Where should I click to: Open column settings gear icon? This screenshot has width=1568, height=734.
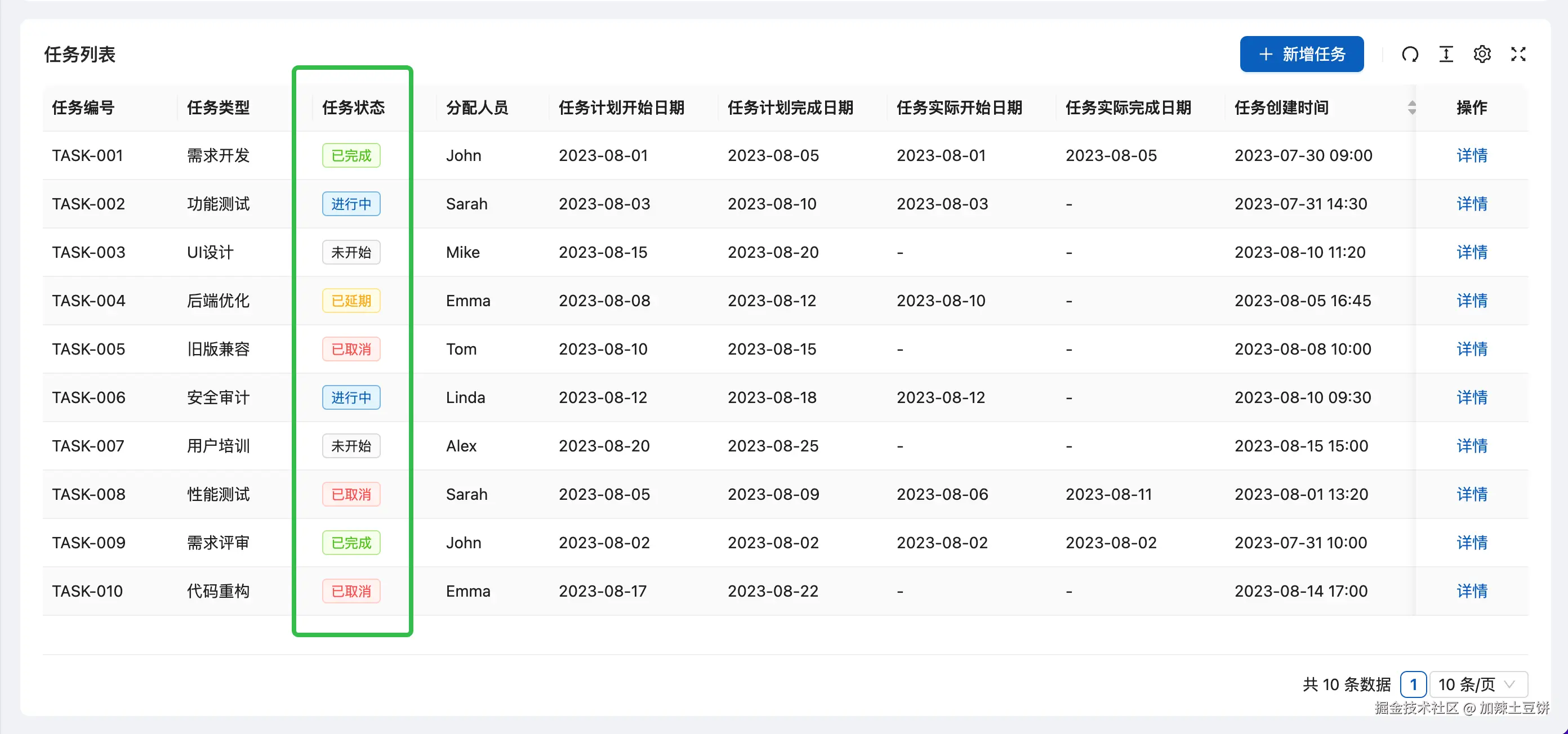click(x=1482, y=55)
